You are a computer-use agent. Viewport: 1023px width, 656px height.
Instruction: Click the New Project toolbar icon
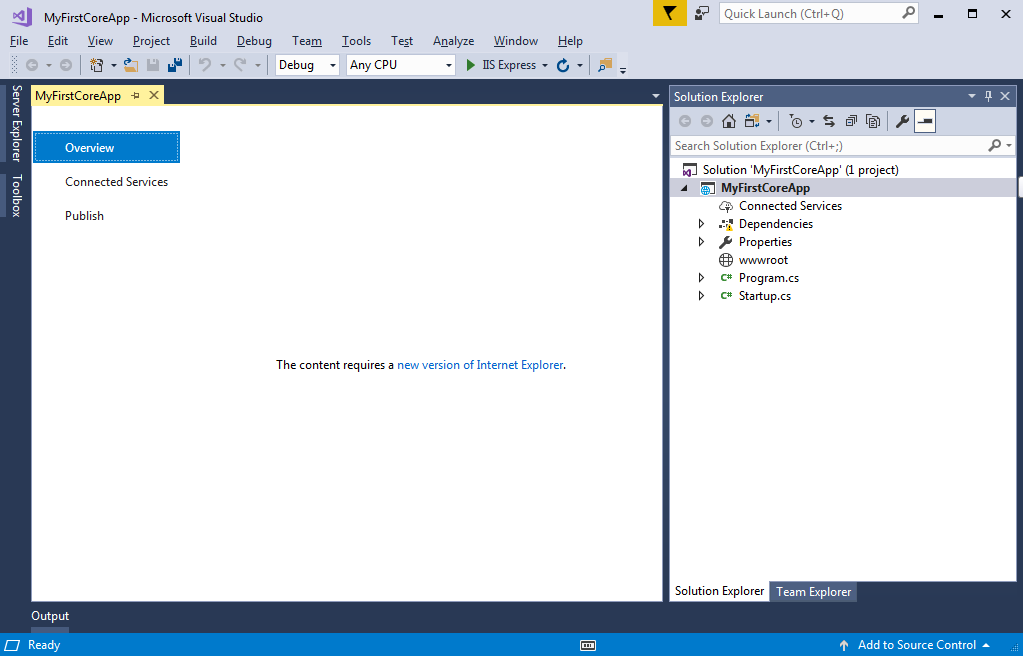[97, 65]
